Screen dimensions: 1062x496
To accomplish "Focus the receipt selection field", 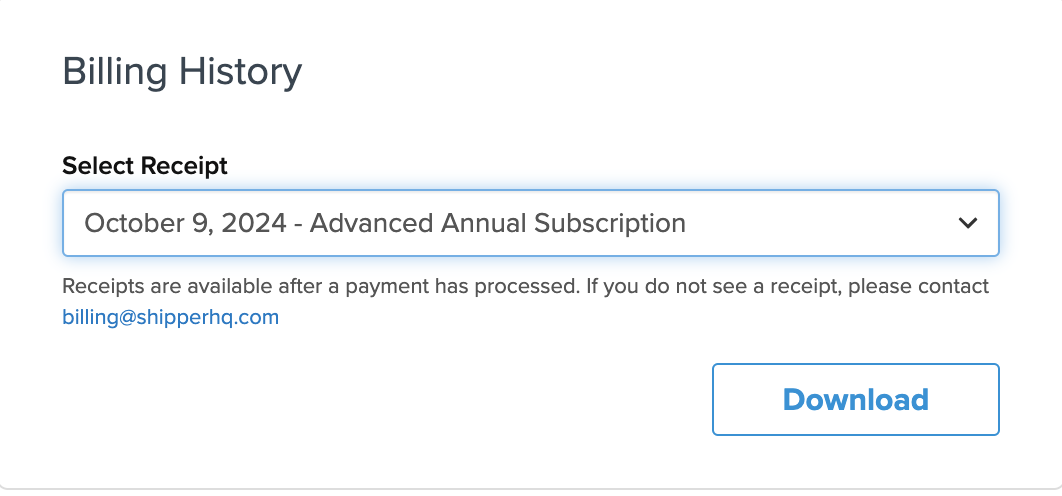I will point(530,223).
